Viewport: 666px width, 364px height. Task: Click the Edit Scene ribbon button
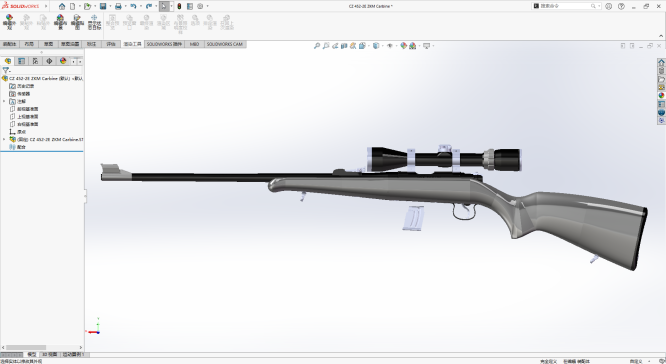[60, 22]
